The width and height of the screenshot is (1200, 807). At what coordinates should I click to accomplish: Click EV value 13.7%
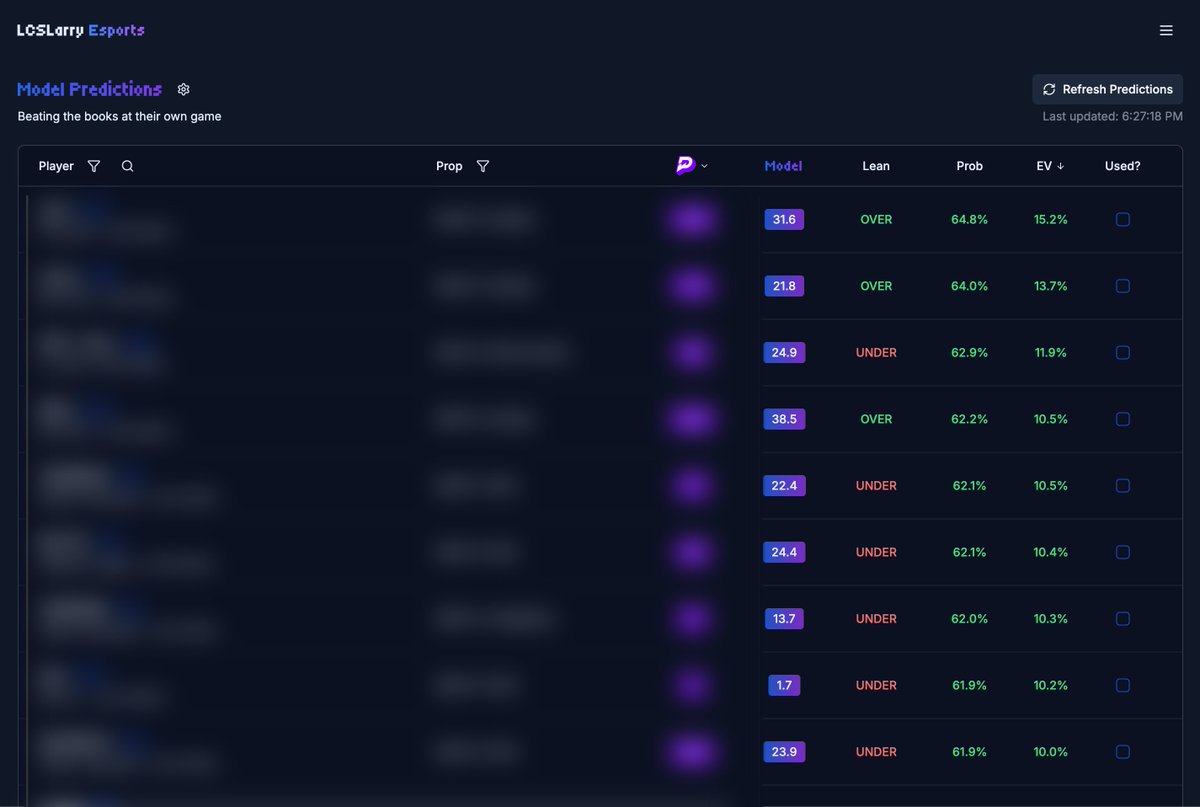click(x=1050, y=286)
